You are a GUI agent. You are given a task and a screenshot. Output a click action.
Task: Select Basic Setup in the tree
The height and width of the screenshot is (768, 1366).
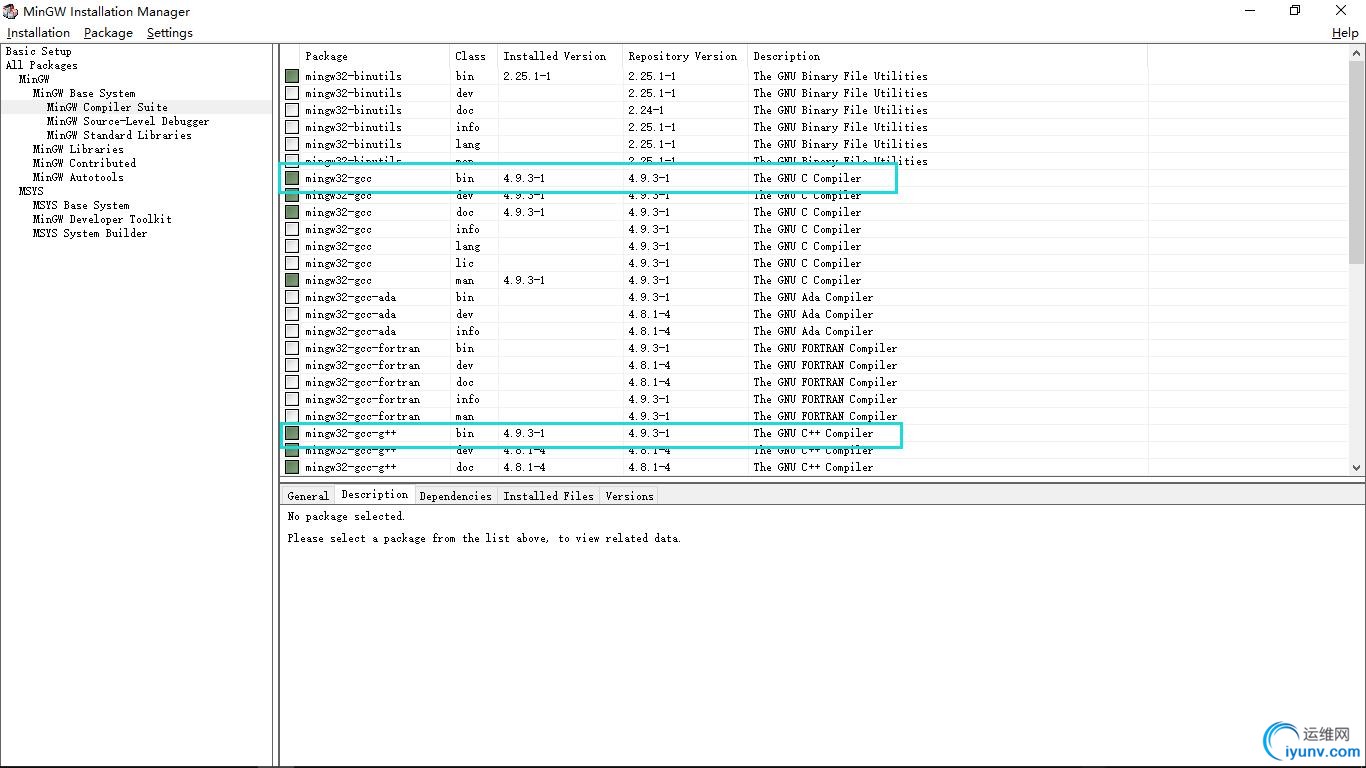[x=39, y=51]
